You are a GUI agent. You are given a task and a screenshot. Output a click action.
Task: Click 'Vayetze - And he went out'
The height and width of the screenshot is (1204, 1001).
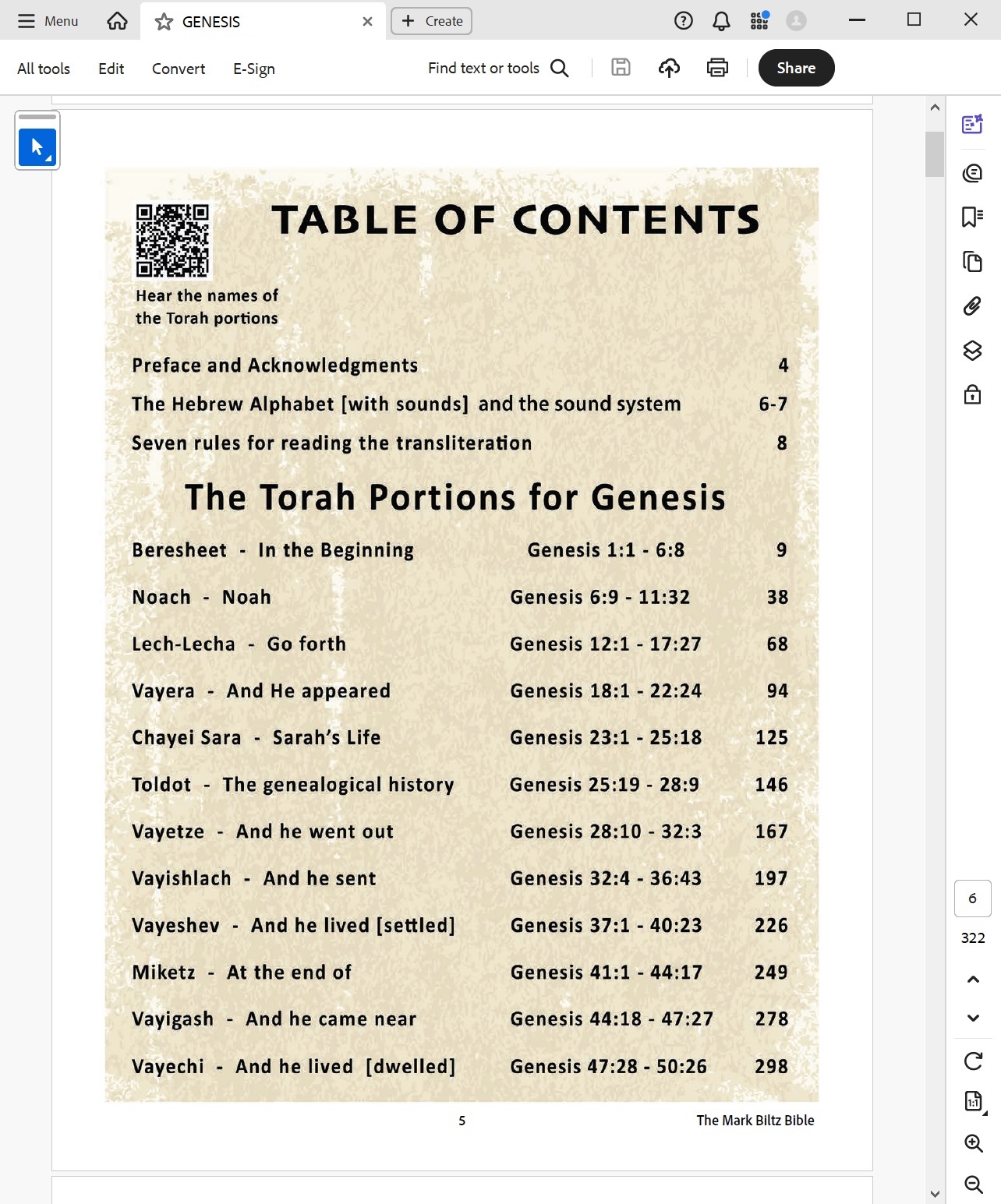tap(263, 832)
